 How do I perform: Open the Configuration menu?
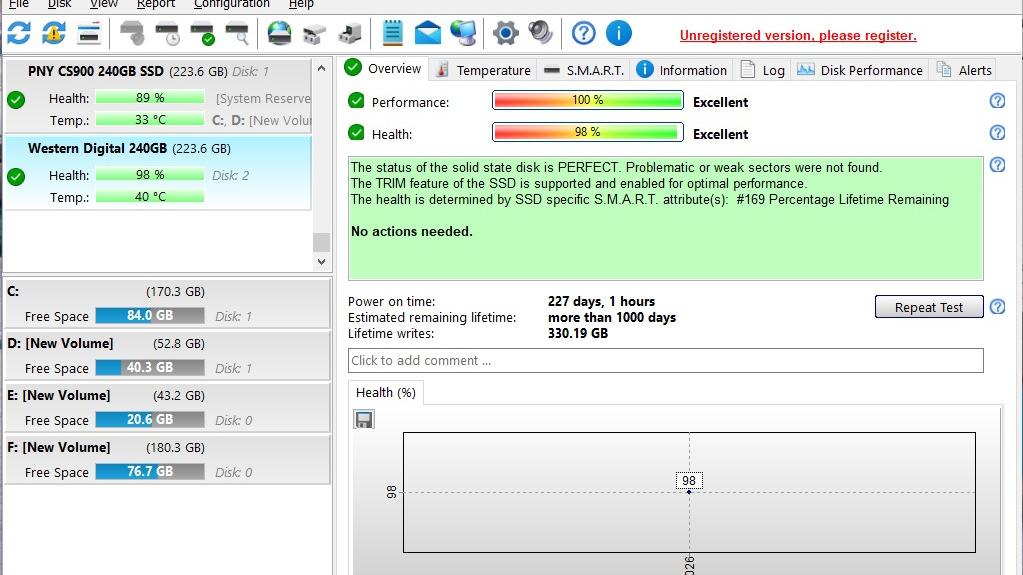232,4
